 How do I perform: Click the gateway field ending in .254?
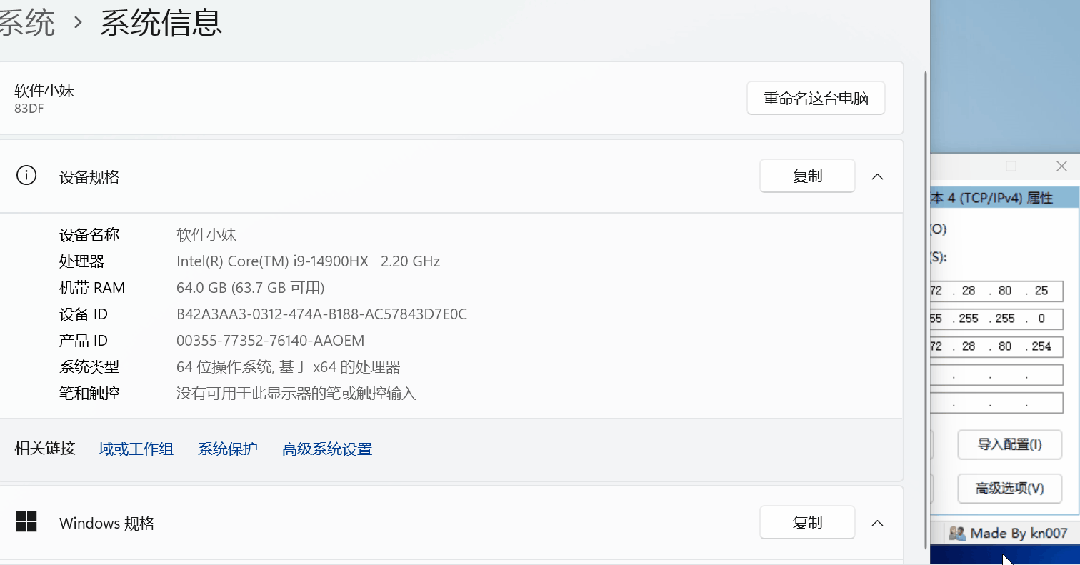pyautogui.click(x=996, y=347)
